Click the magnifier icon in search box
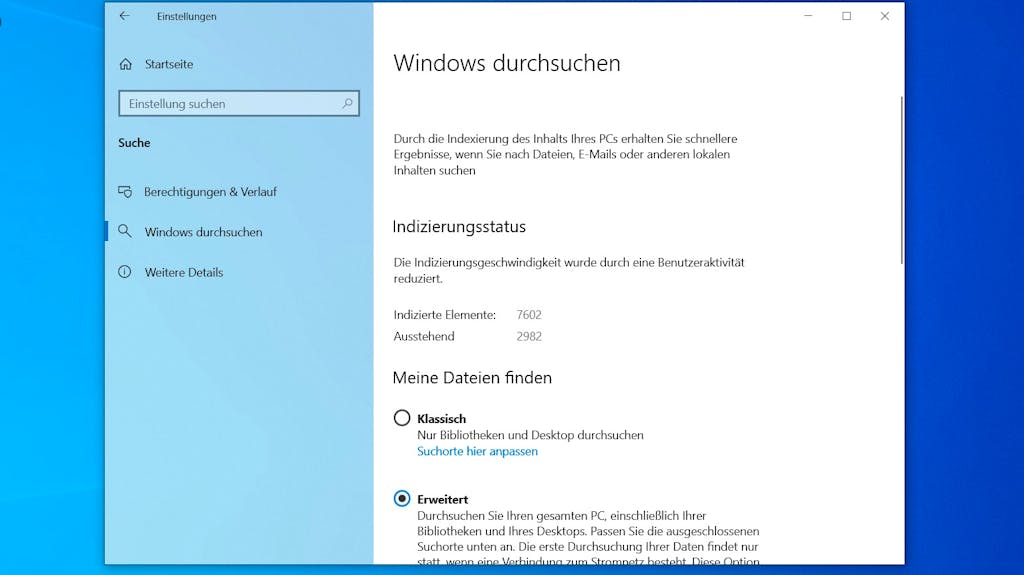Viewport: 1024px width, 575px height. [347, 103]
